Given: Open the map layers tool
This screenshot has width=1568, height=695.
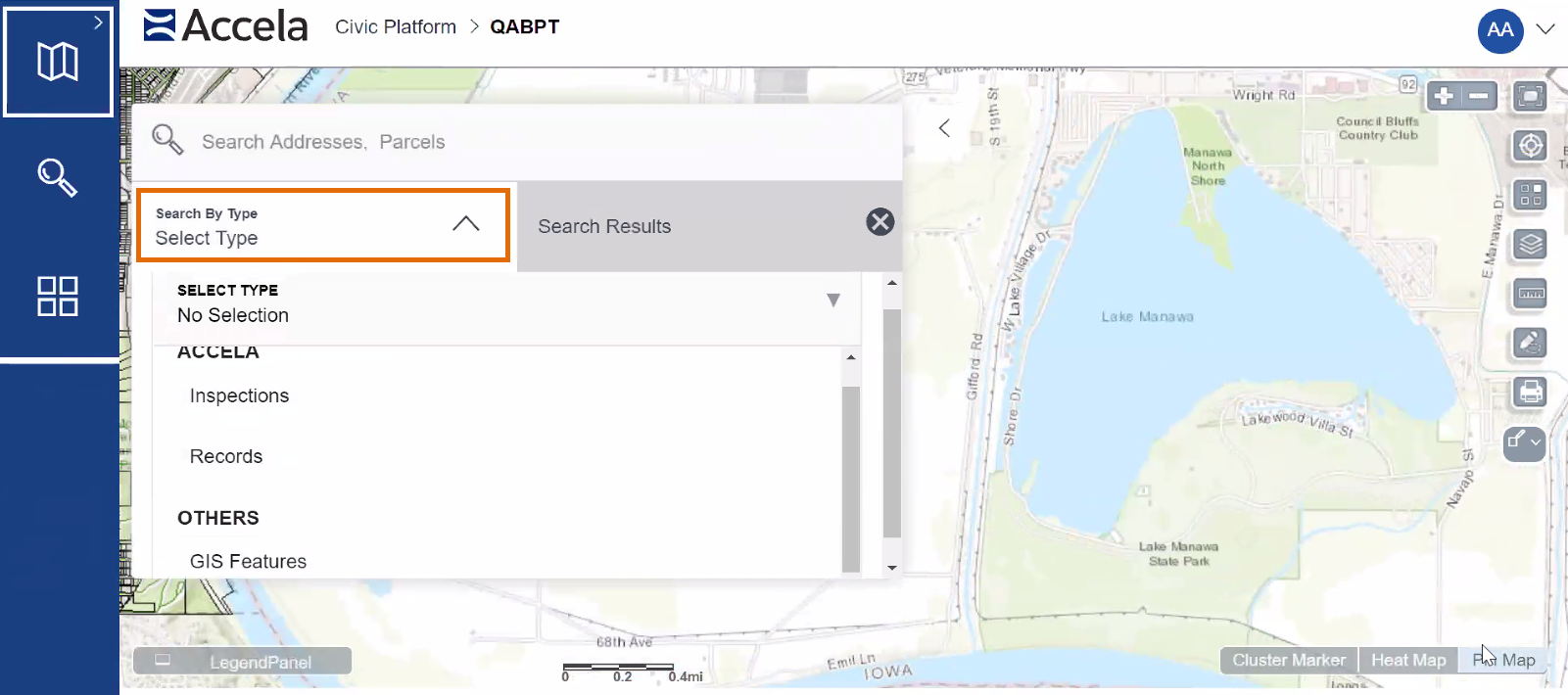Looking at the screenshot, I should point(1530,244).
